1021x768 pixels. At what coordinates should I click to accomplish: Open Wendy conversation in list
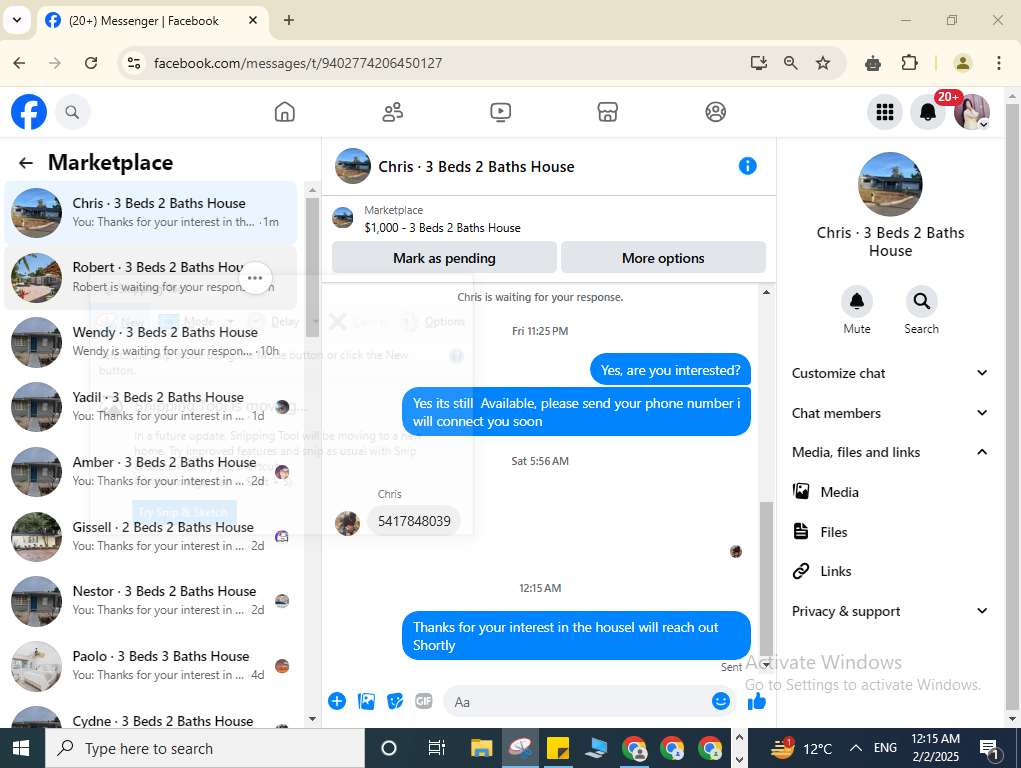point(150,342)
